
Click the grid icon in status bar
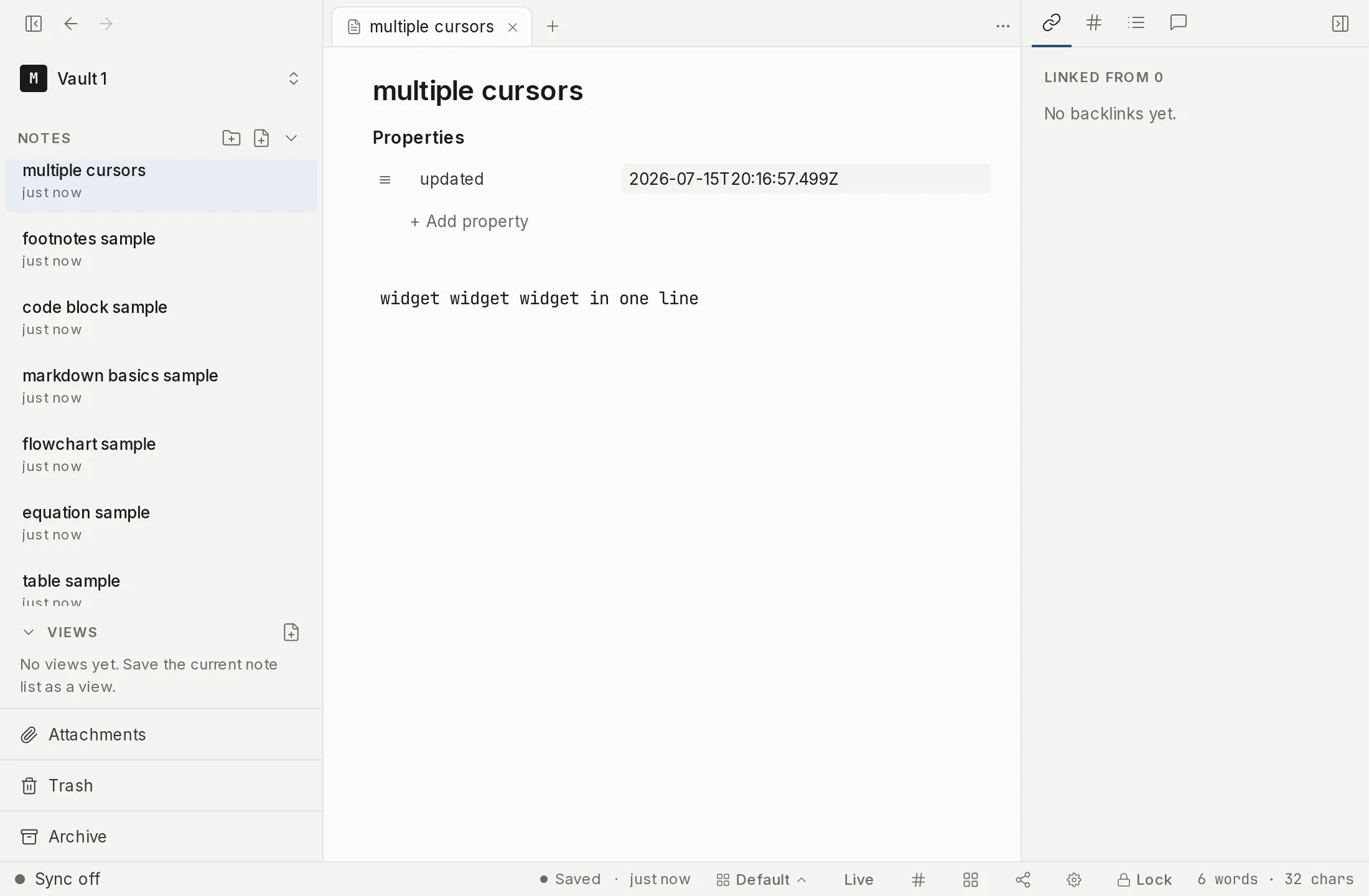click(x=971, y=879)
